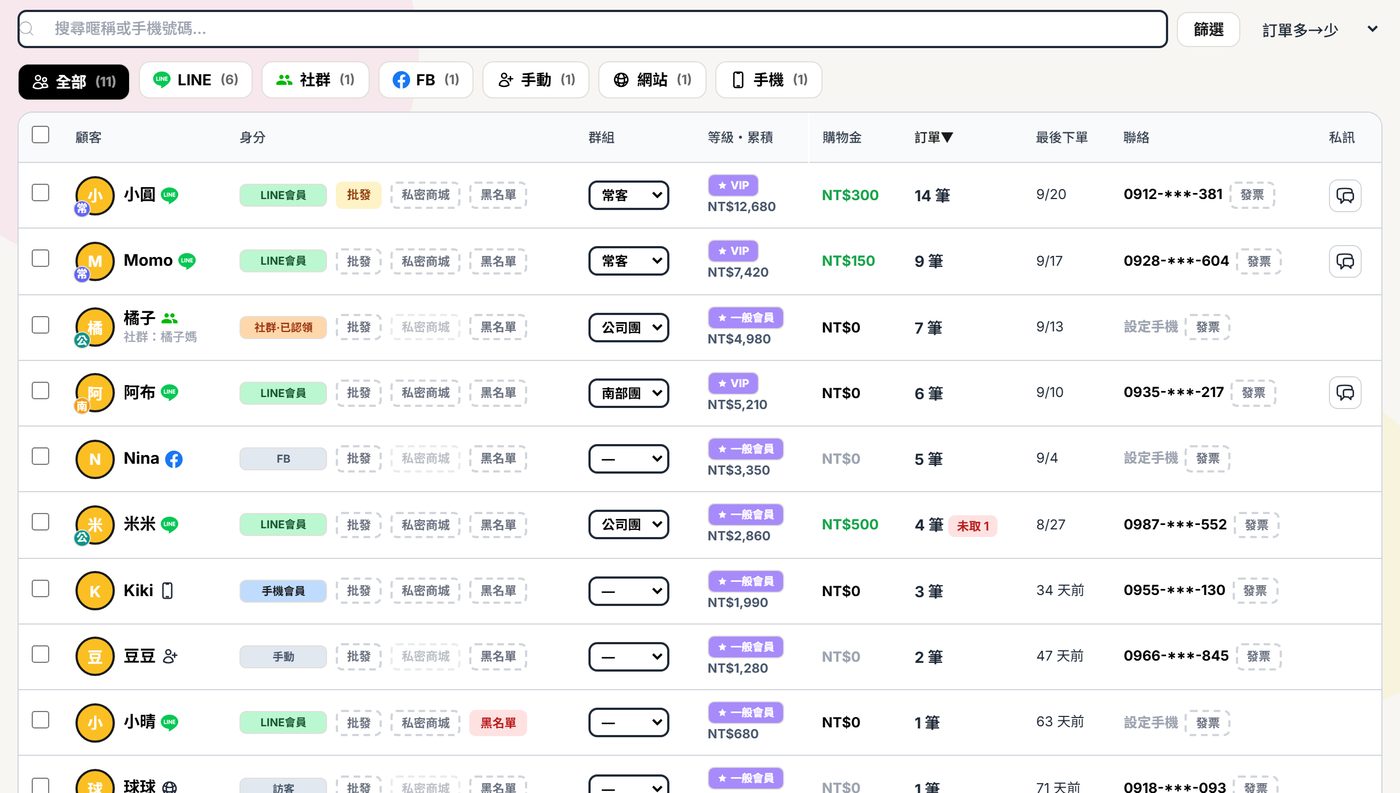Open group dropdown 南部團 for 阿布
This screenshot has width=1400, height=793.
[x=629, y=393]
